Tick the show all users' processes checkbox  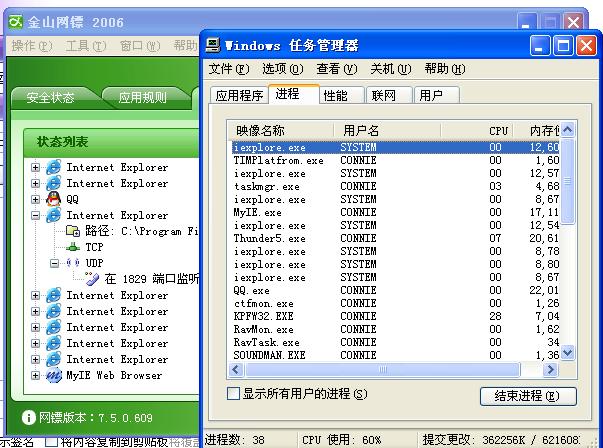pyautogui.click(x=233, y=394)
